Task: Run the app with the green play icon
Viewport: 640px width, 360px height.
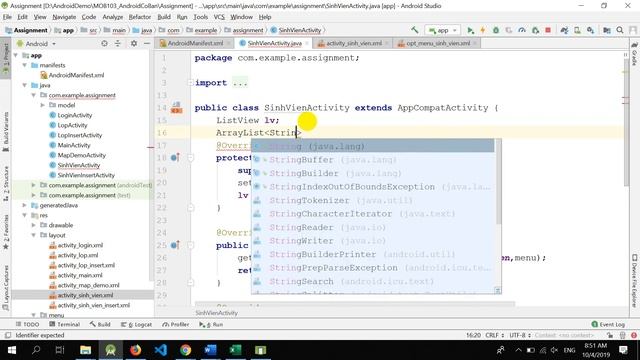Action: (470, 30)
